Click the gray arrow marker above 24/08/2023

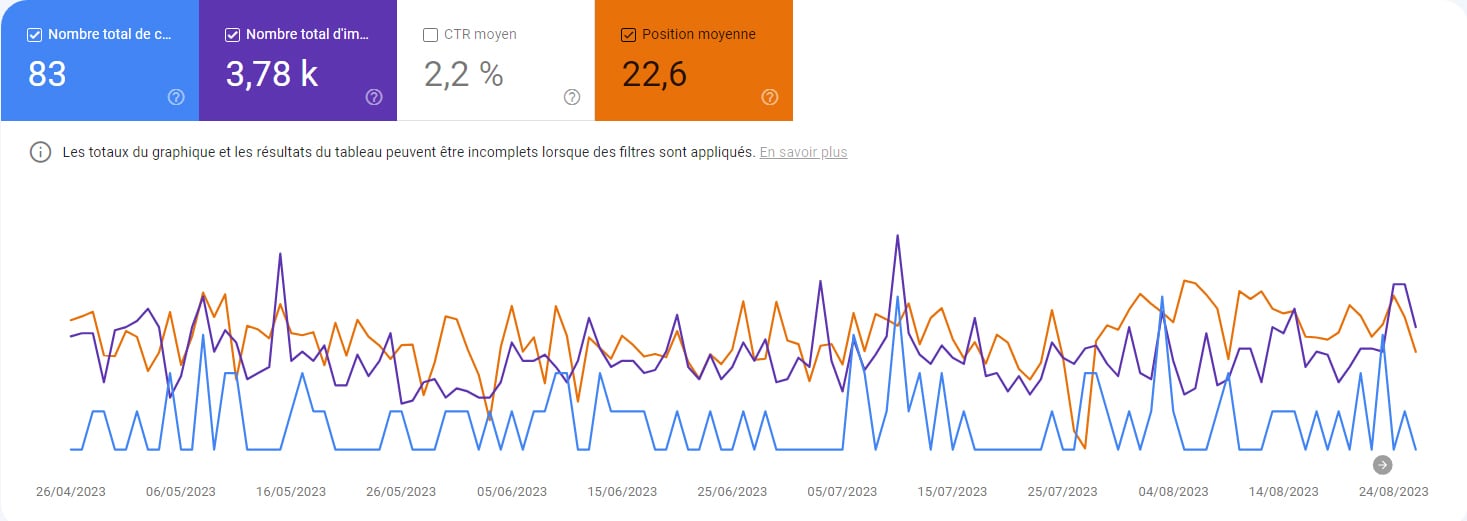click(x=1382, y=464)
